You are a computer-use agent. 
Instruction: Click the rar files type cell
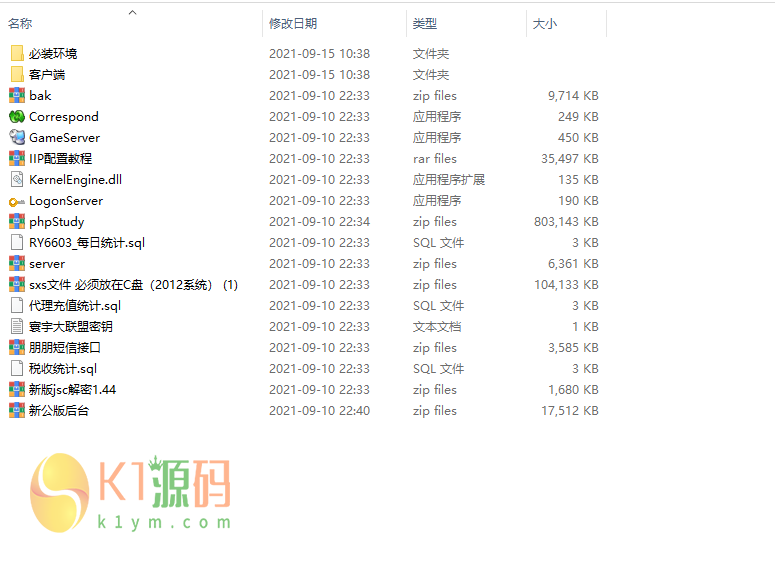pos(434,159)
